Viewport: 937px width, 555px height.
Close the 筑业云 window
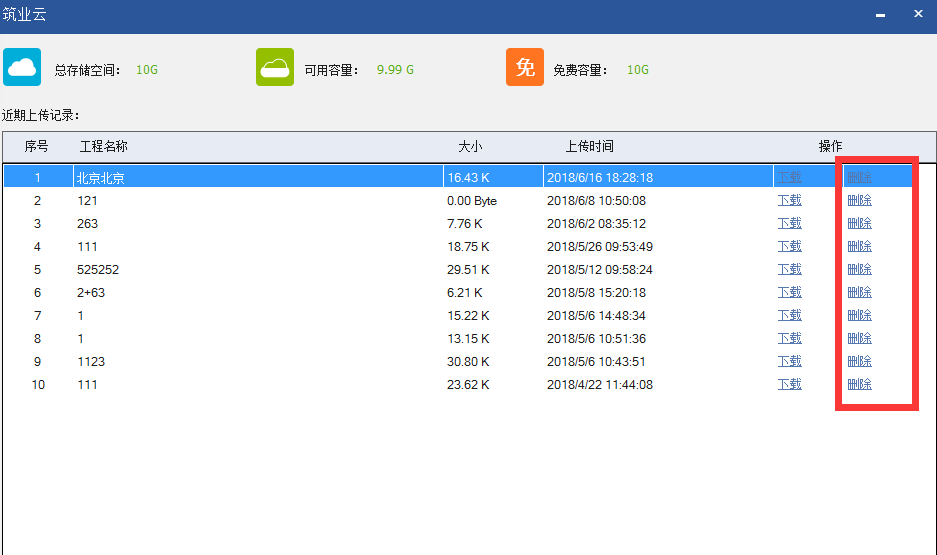point(917,15)
